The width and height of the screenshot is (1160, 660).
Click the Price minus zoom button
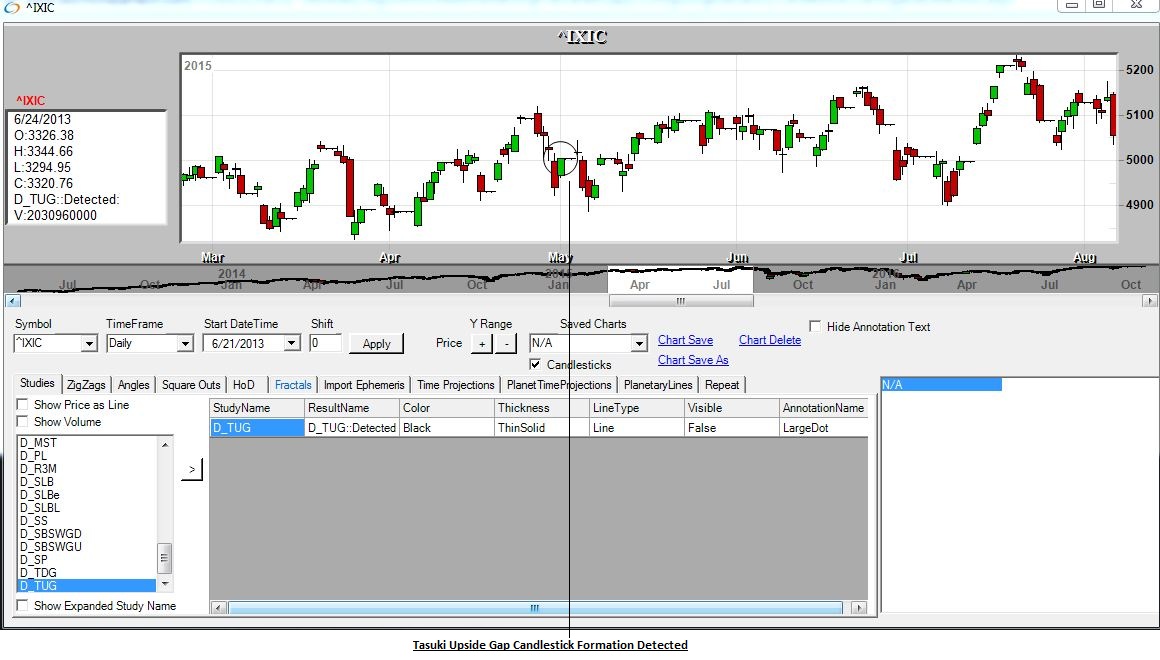(505, 344)
